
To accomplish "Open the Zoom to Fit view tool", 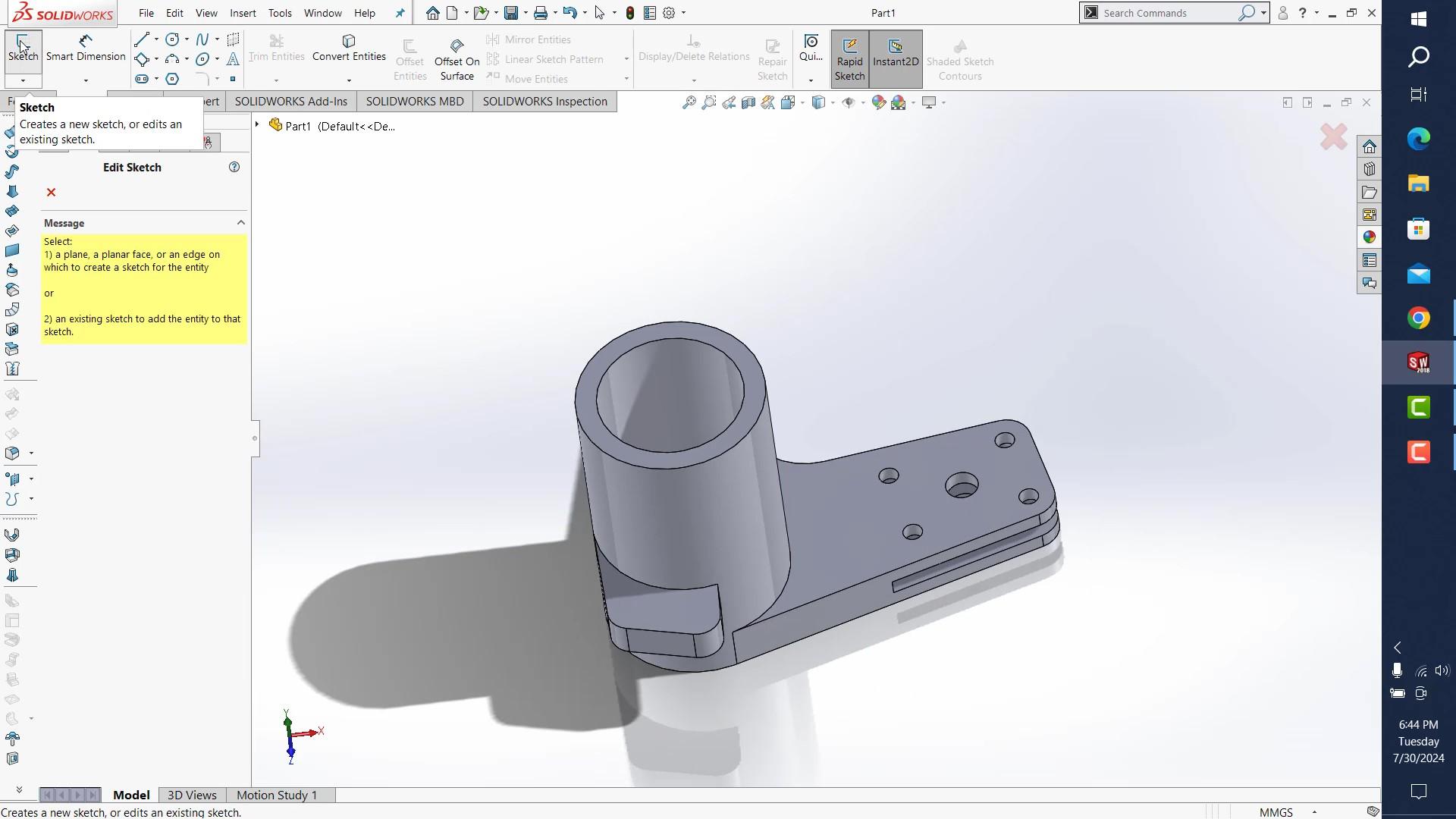I will coord(689,102).
